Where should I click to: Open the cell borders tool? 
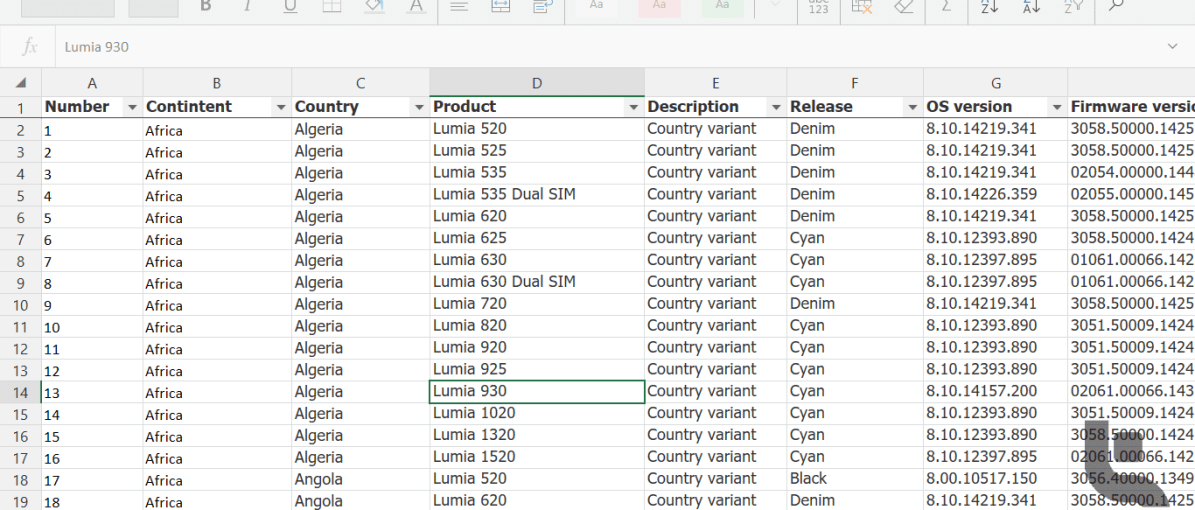pos(332,6)
